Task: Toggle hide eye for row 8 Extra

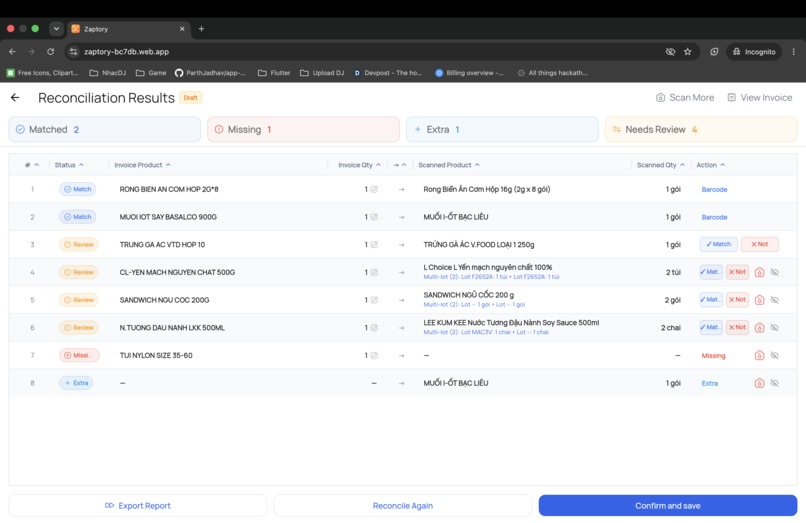Action: (775, 383)
